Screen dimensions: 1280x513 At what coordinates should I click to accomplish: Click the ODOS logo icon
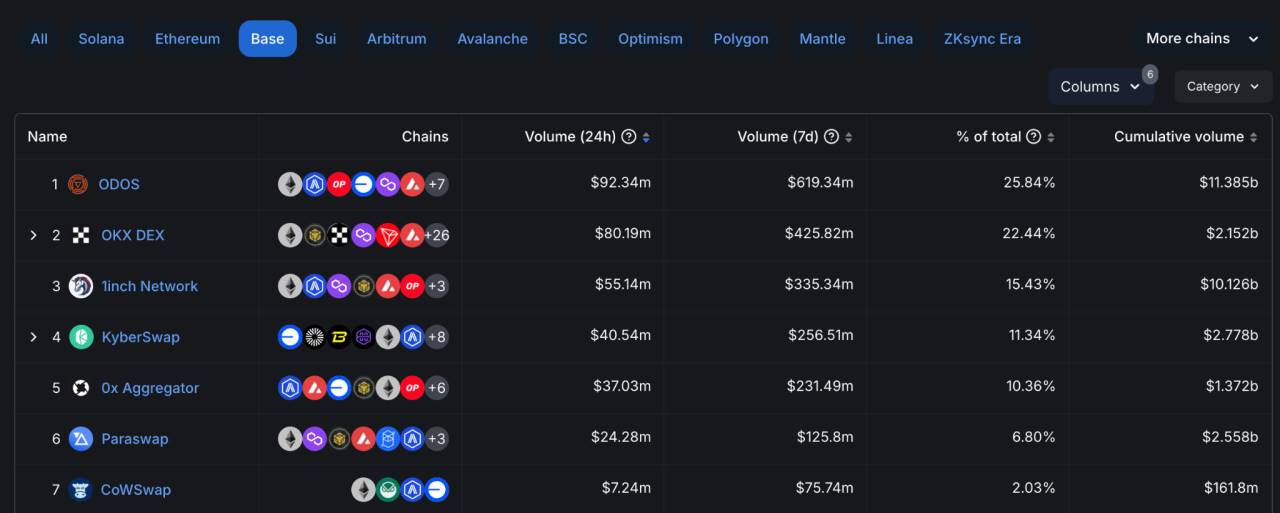point(79,184)
